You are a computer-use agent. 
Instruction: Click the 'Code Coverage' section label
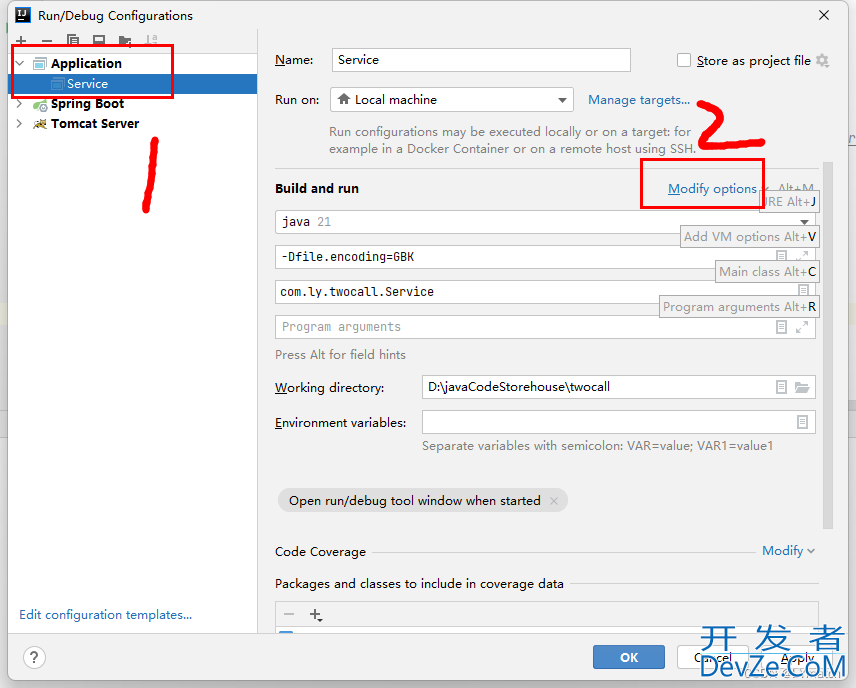[320, 552]
